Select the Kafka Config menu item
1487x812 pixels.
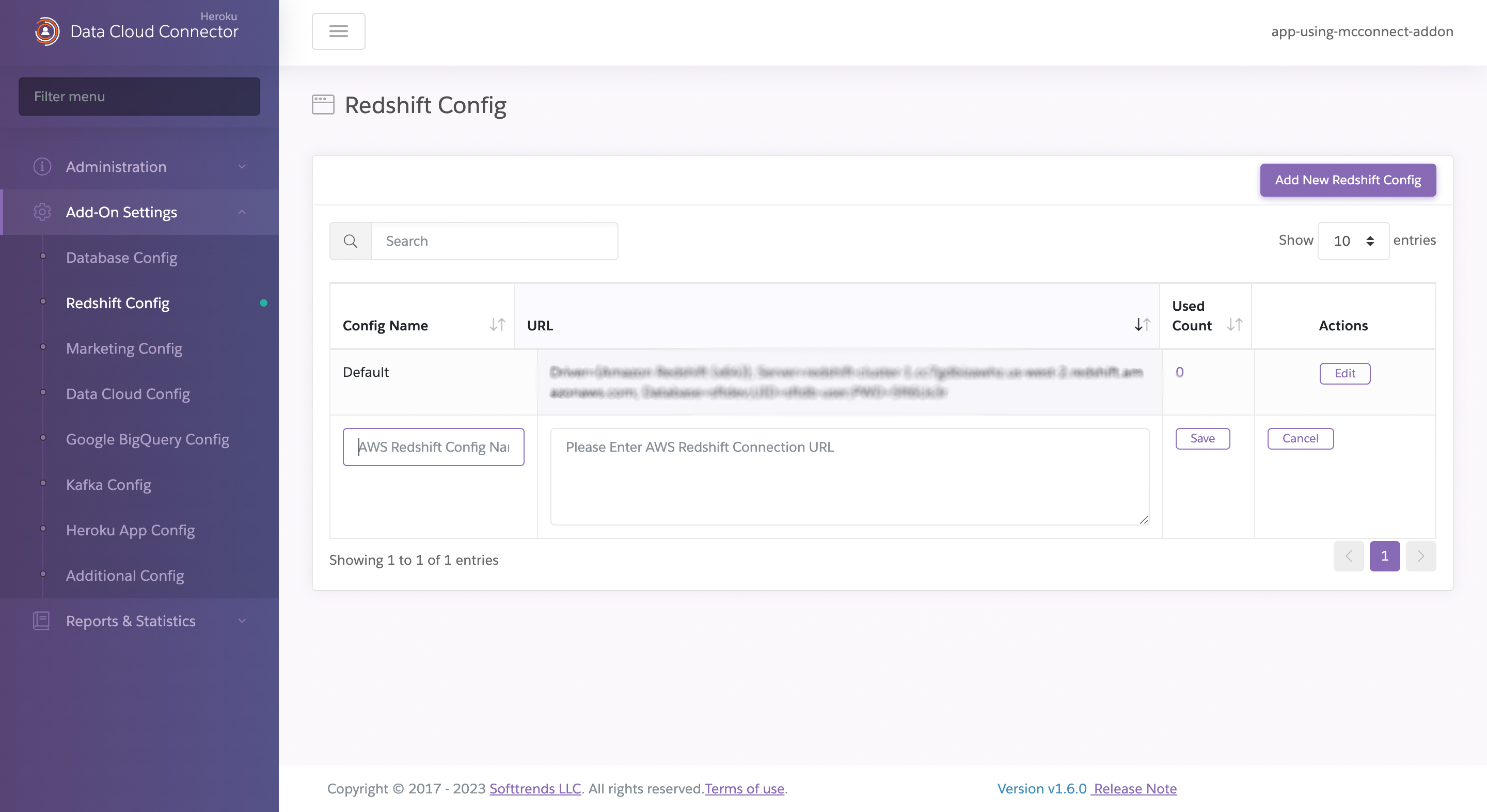(x=108, y=485)
